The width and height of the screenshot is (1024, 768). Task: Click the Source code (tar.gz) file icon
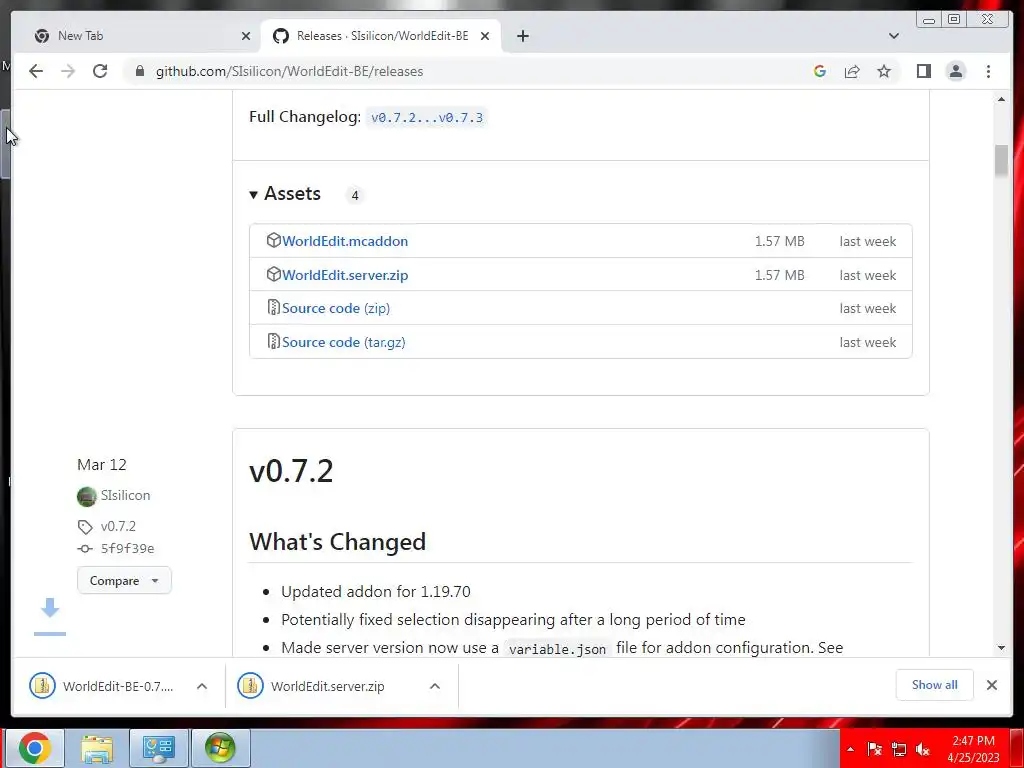(x=274, y=342)
